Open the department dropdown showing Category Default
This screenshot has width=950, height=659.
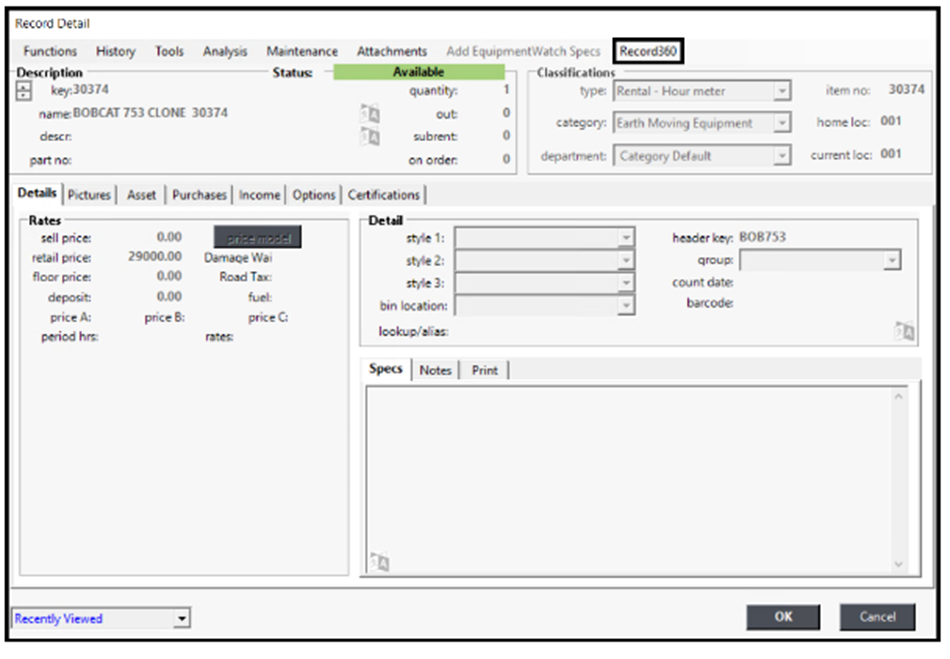click(782, 156)
